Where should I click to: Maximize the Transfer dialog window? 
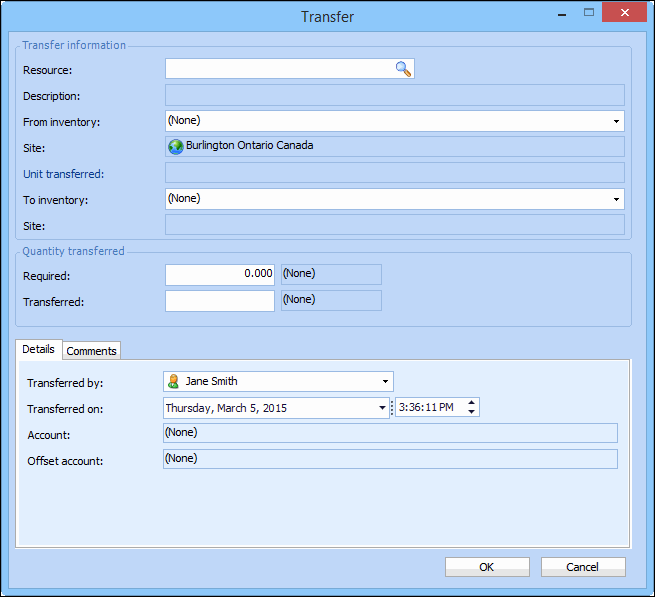[x=589, y=13]
